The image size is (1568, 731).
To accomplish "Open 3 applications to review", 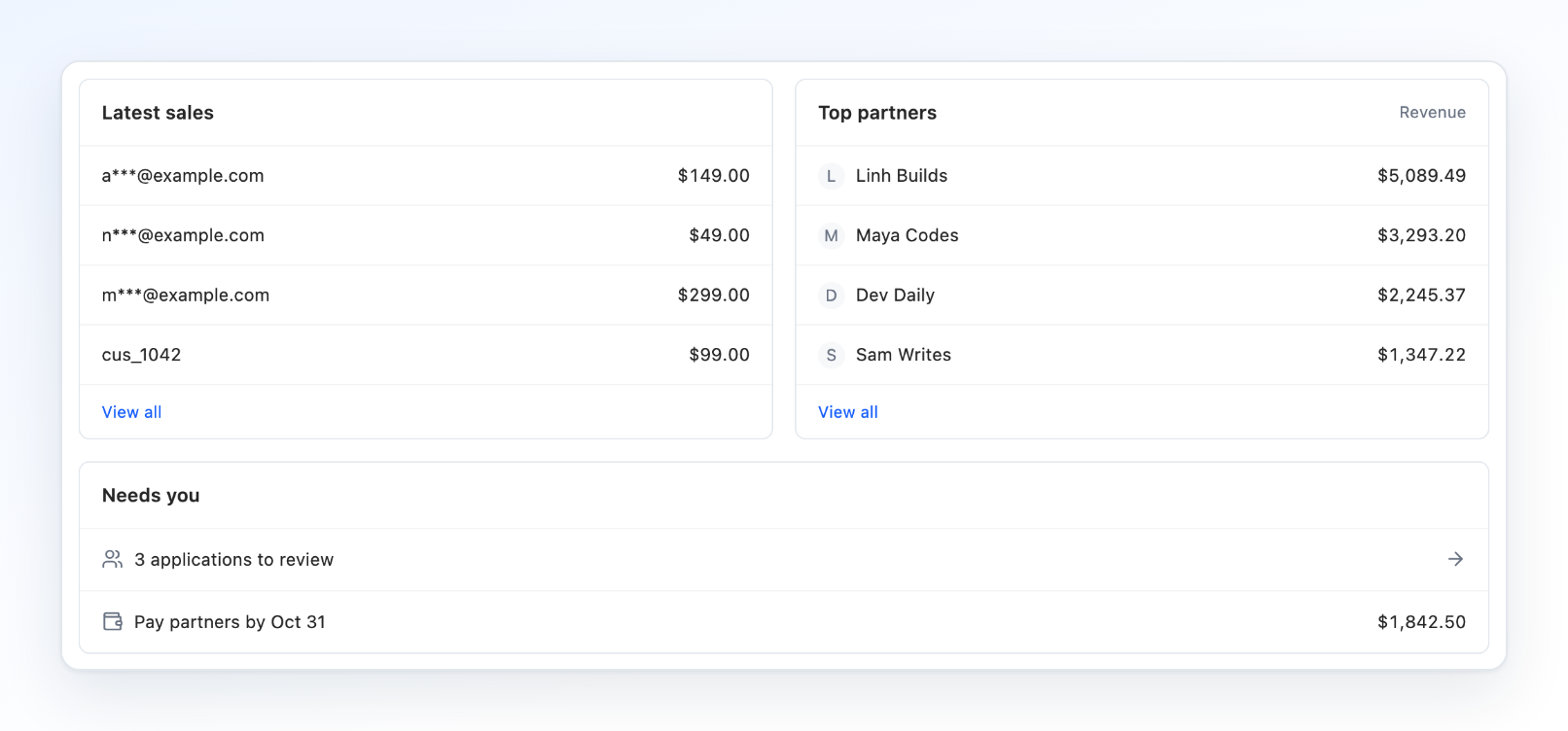I will (784, 560).
